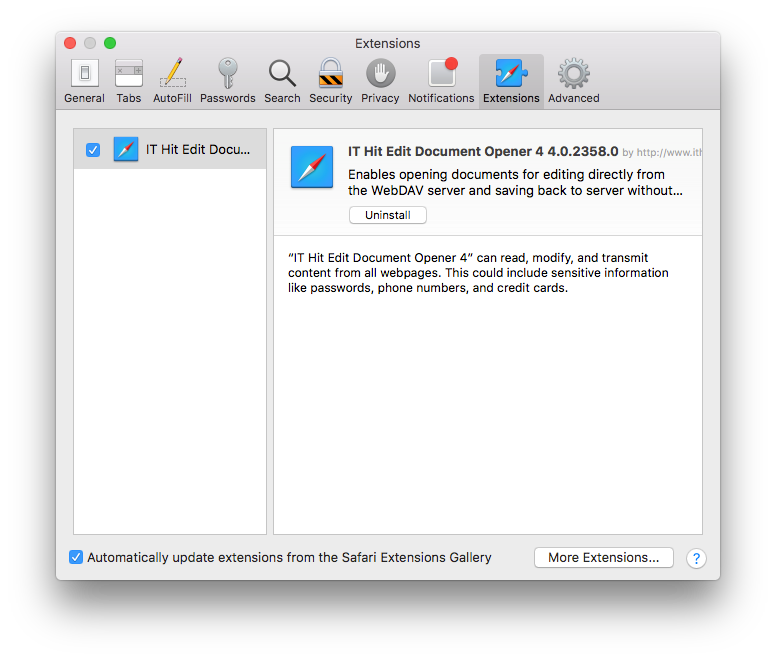The width and height of the screenshot is (776, 660).
Task: Click the large compass icon in details panel
Action: (312, 167)
